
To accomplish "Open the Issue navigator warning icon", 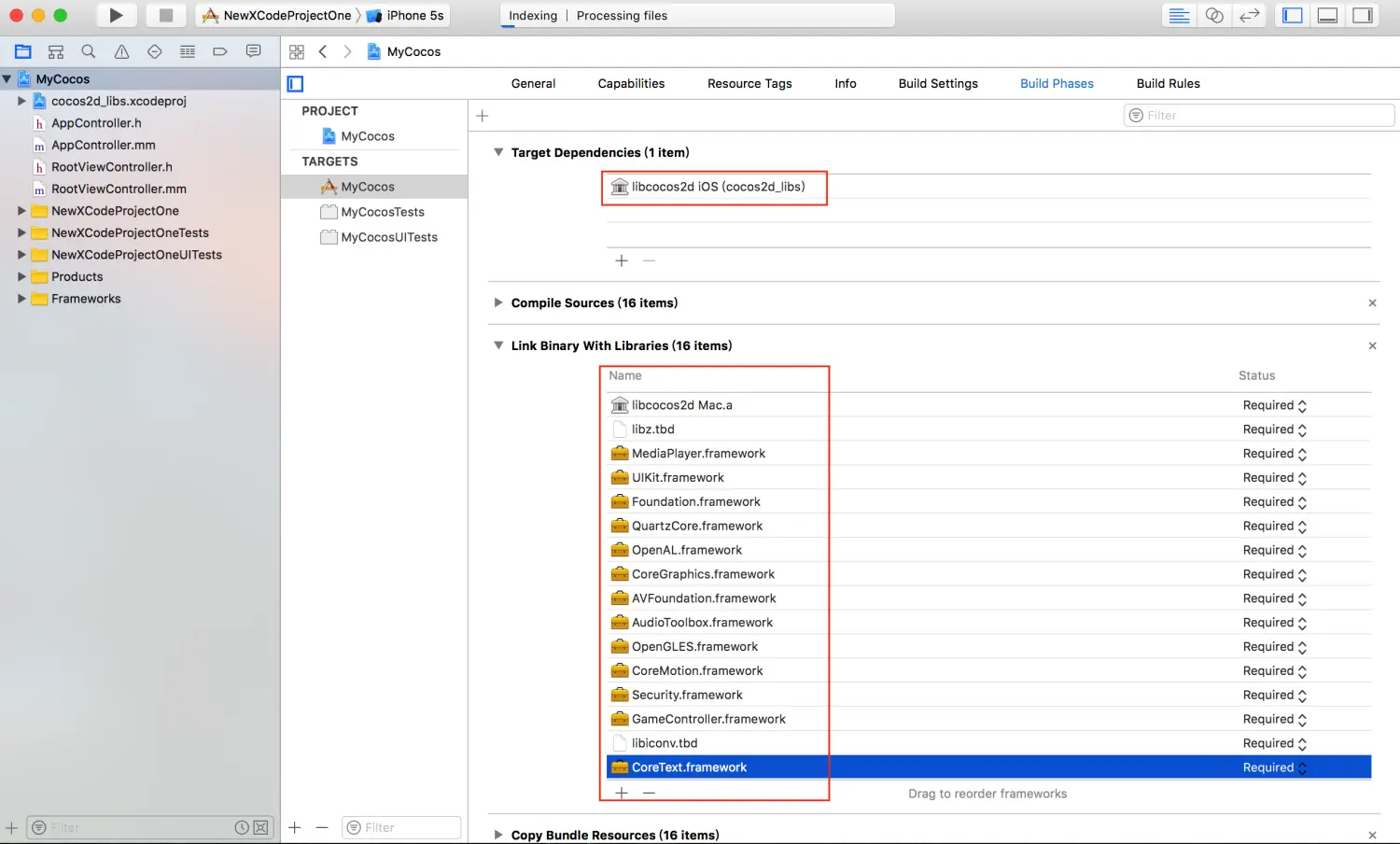I will [121, 51].
